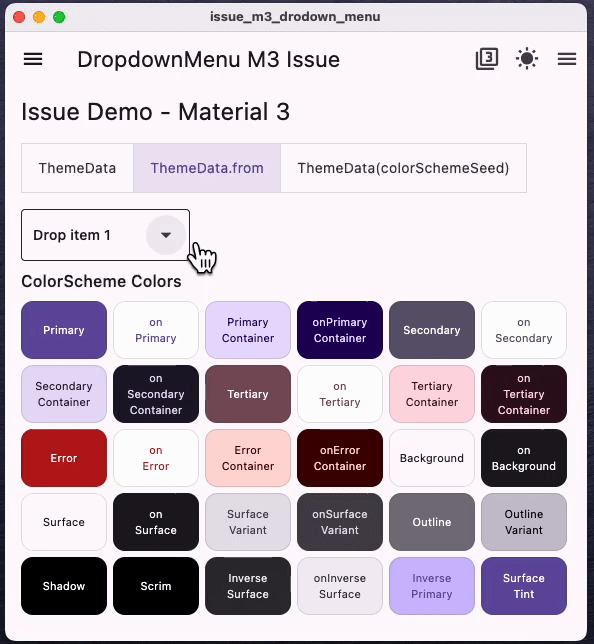The height and width of the screenshot is (644, 594).
Task: Select the ThemeData.from toggle segment
Action: click(207, 168)
